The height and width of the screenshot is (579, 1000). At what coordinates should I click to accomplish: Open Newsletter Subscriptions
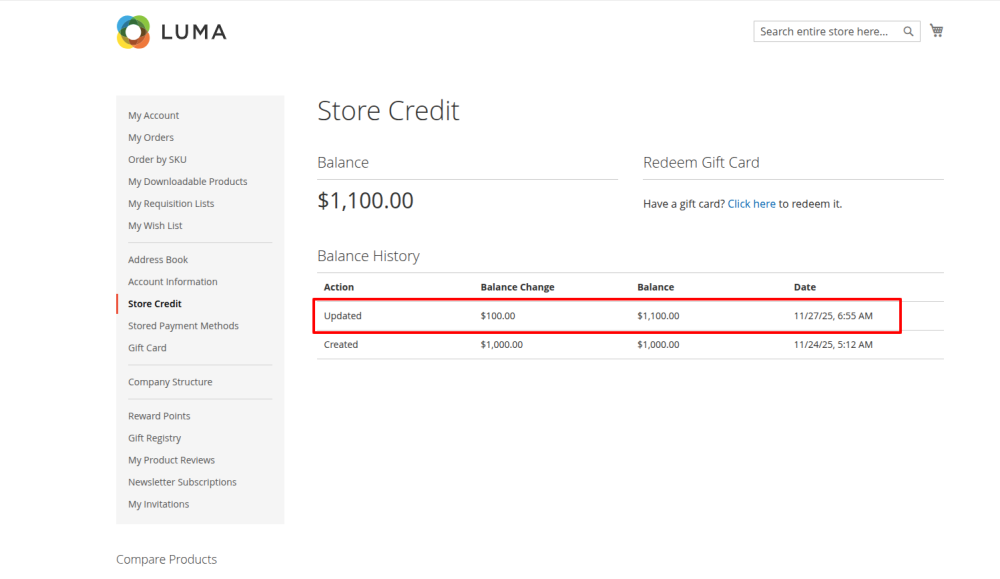click(182, 482)
